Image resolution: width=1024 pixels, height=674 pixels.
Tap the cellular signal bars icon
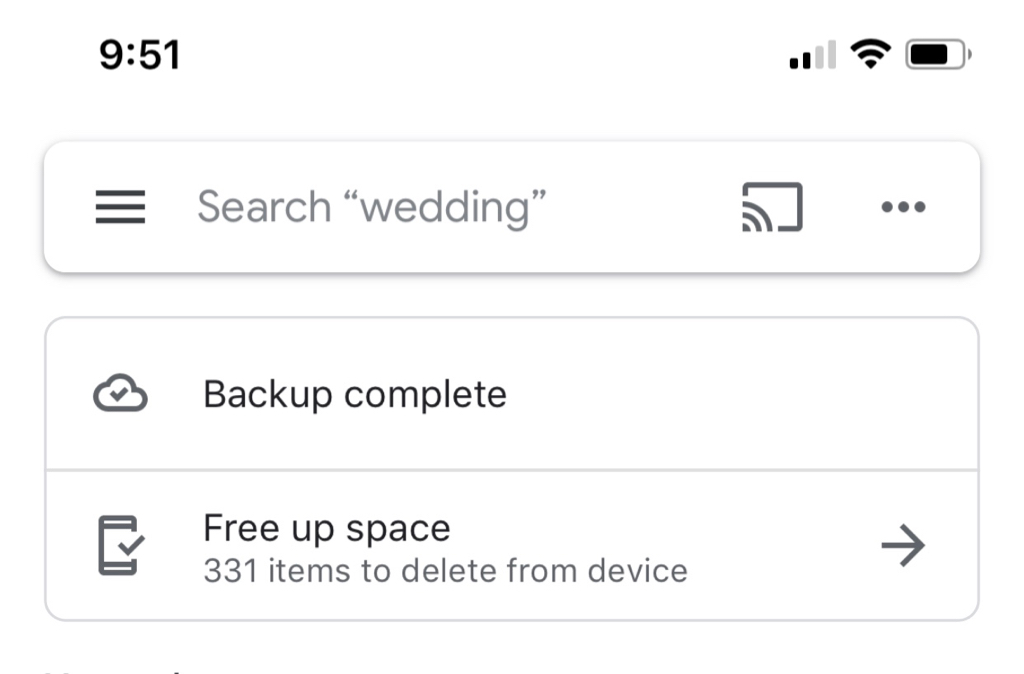(812, 55)
